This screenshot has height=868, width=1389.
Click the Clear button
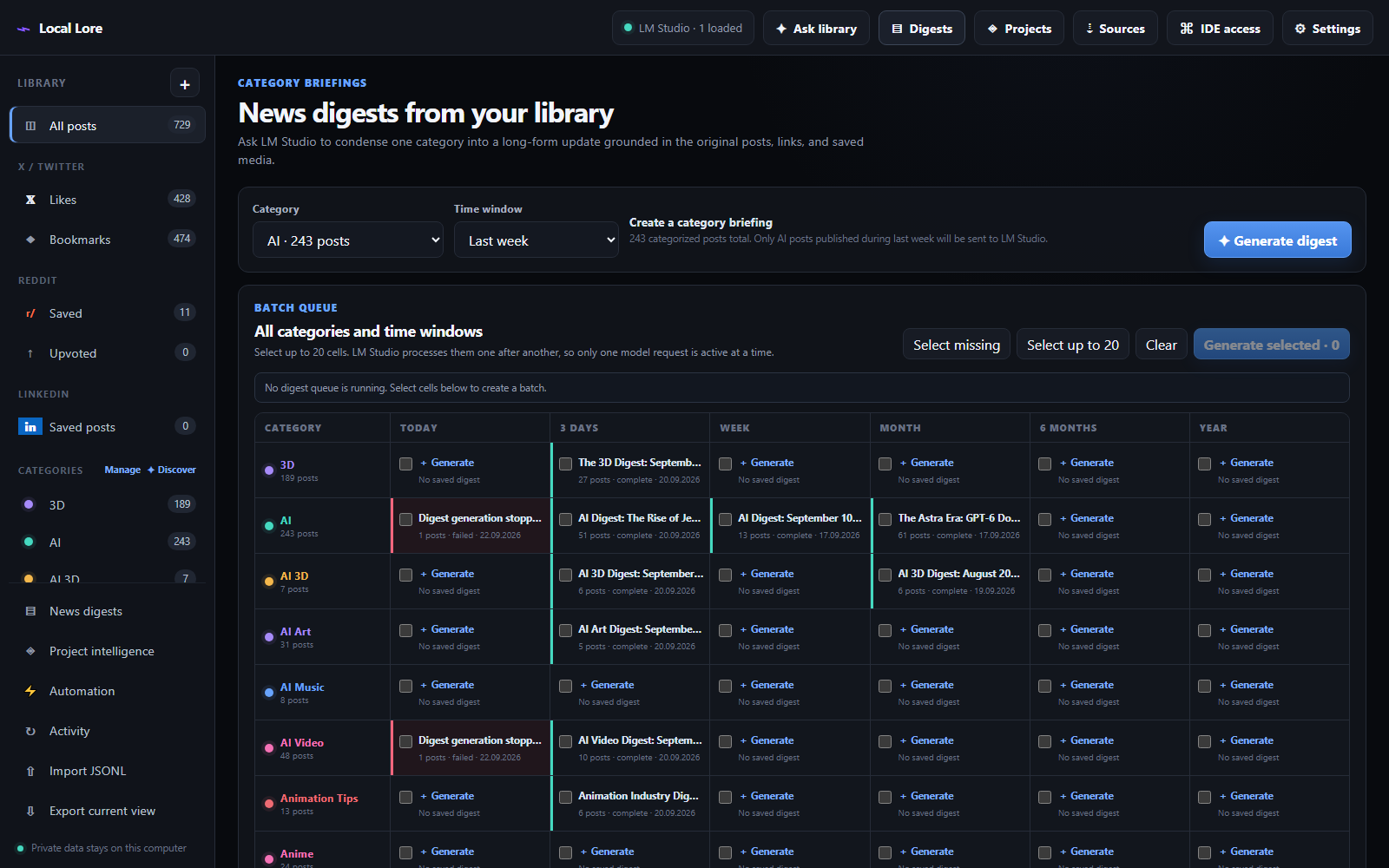(1161, 345)
